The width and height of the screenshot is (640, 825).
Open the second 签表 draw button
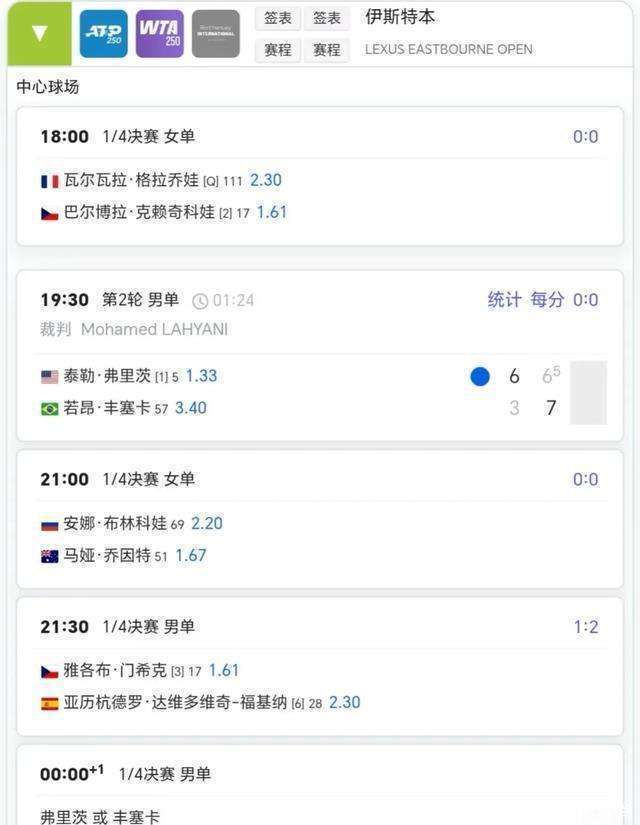click(x=327, y=18)
